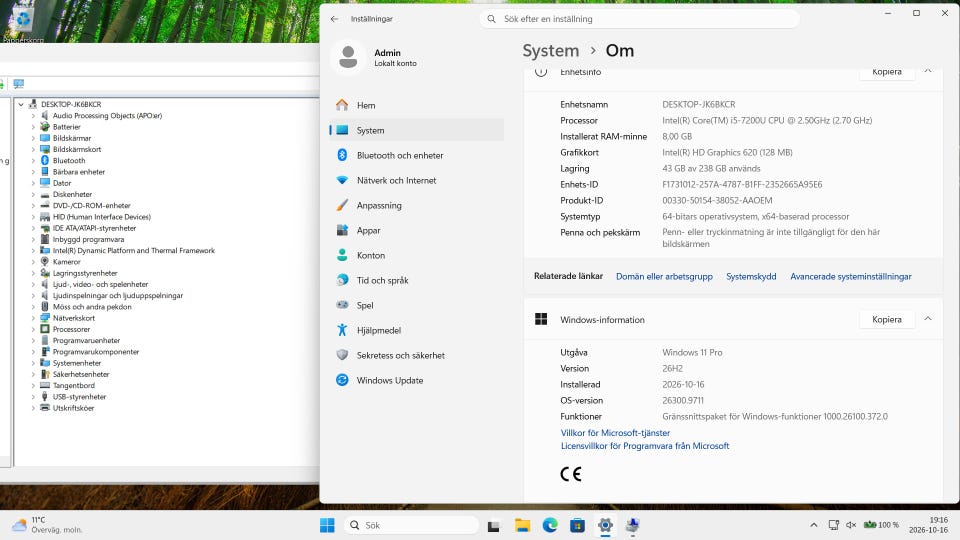Click Säkerhetsenheter icon in Device Manager

(45, 374)
